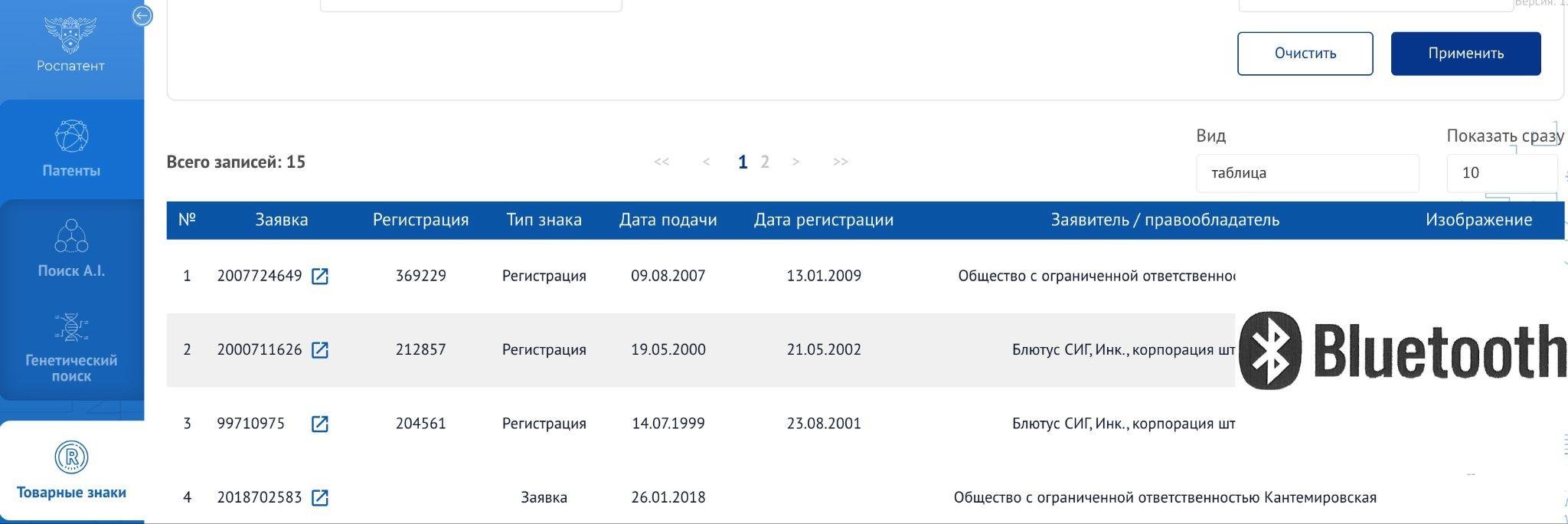
Task: Sort by the Регистрация column header
Action: 420,220
